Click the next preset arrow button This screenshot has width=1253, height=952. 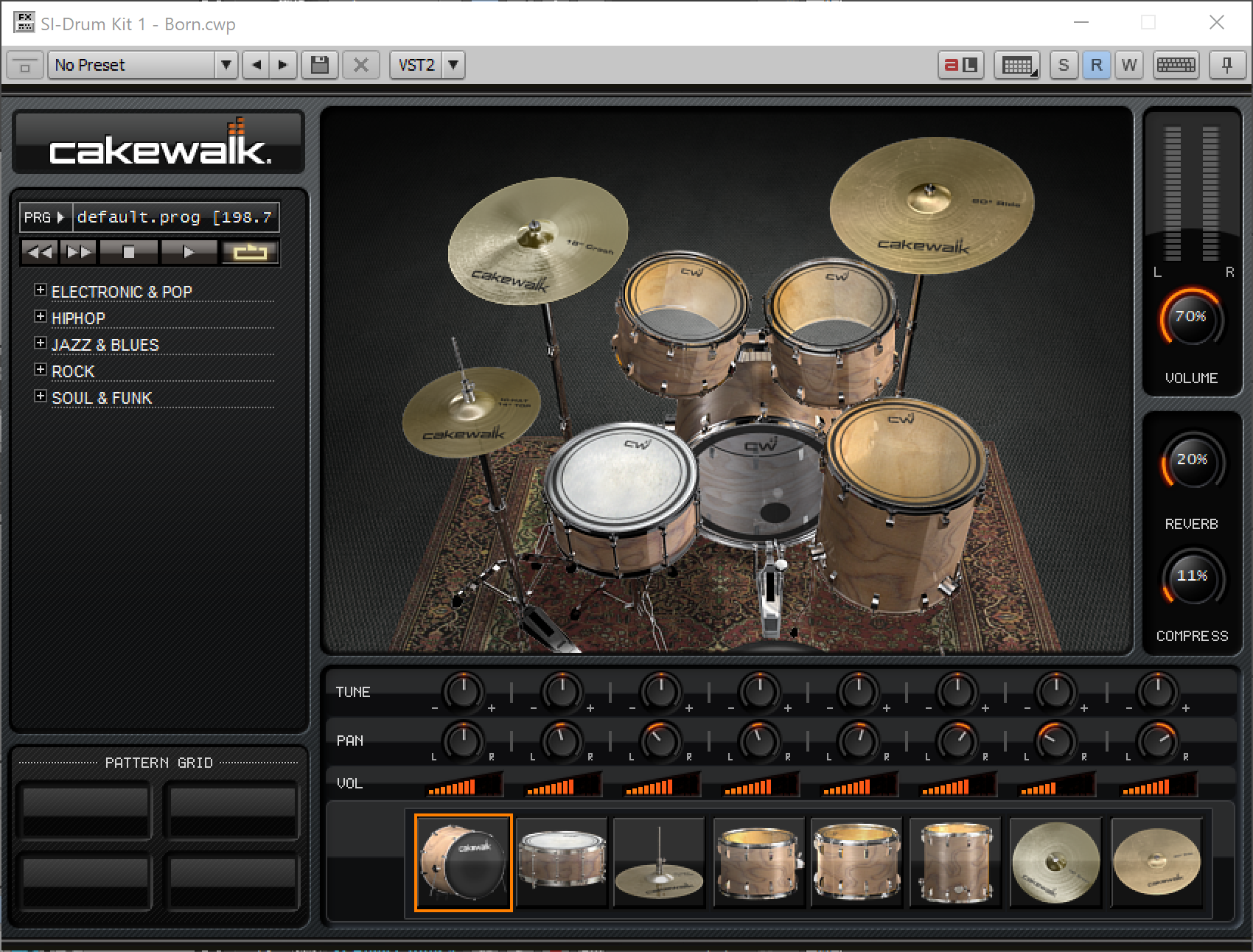click(x=282, y=65)
